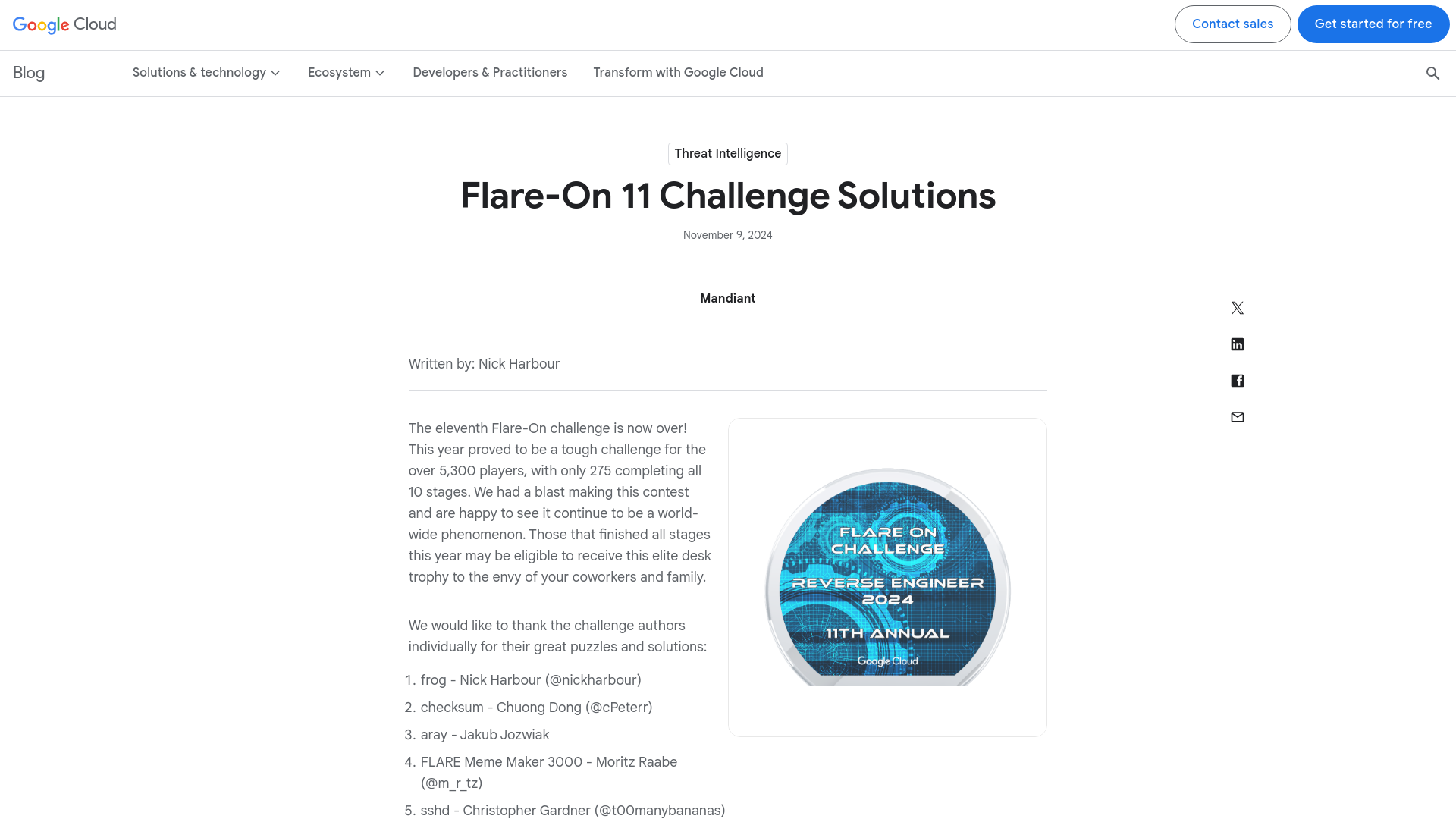Click the Google Cloud badge thumbnail

[x=888, y=577]
